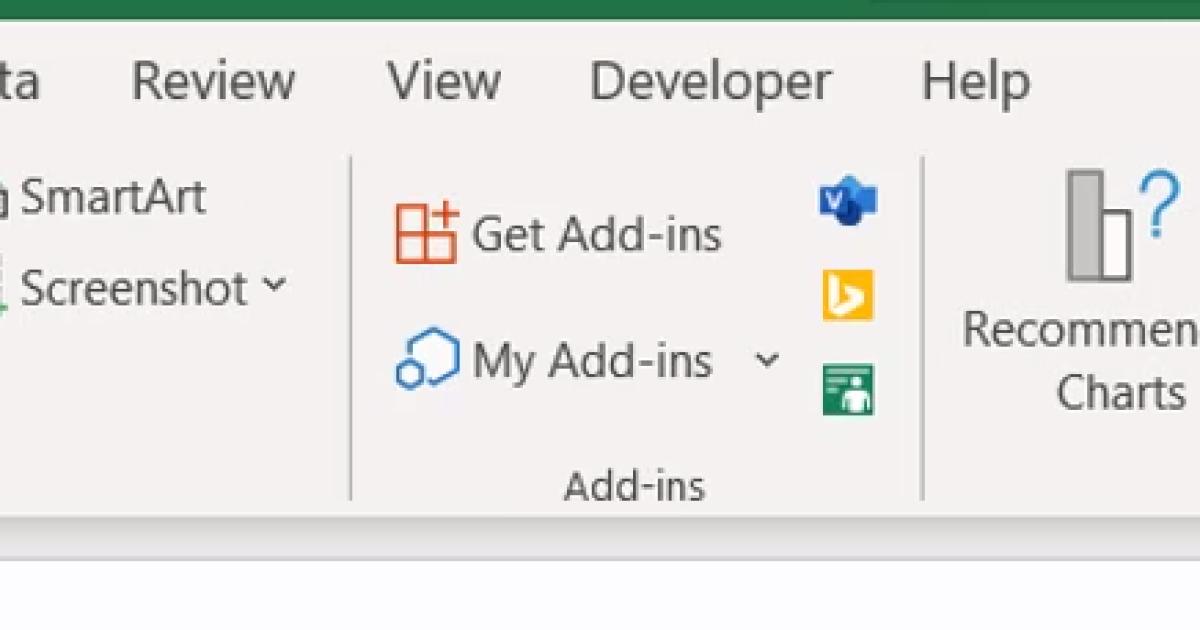Click the Get Add-ins store icon
1200x630 pixels.
pyautogui.click(x=426, y=234)
